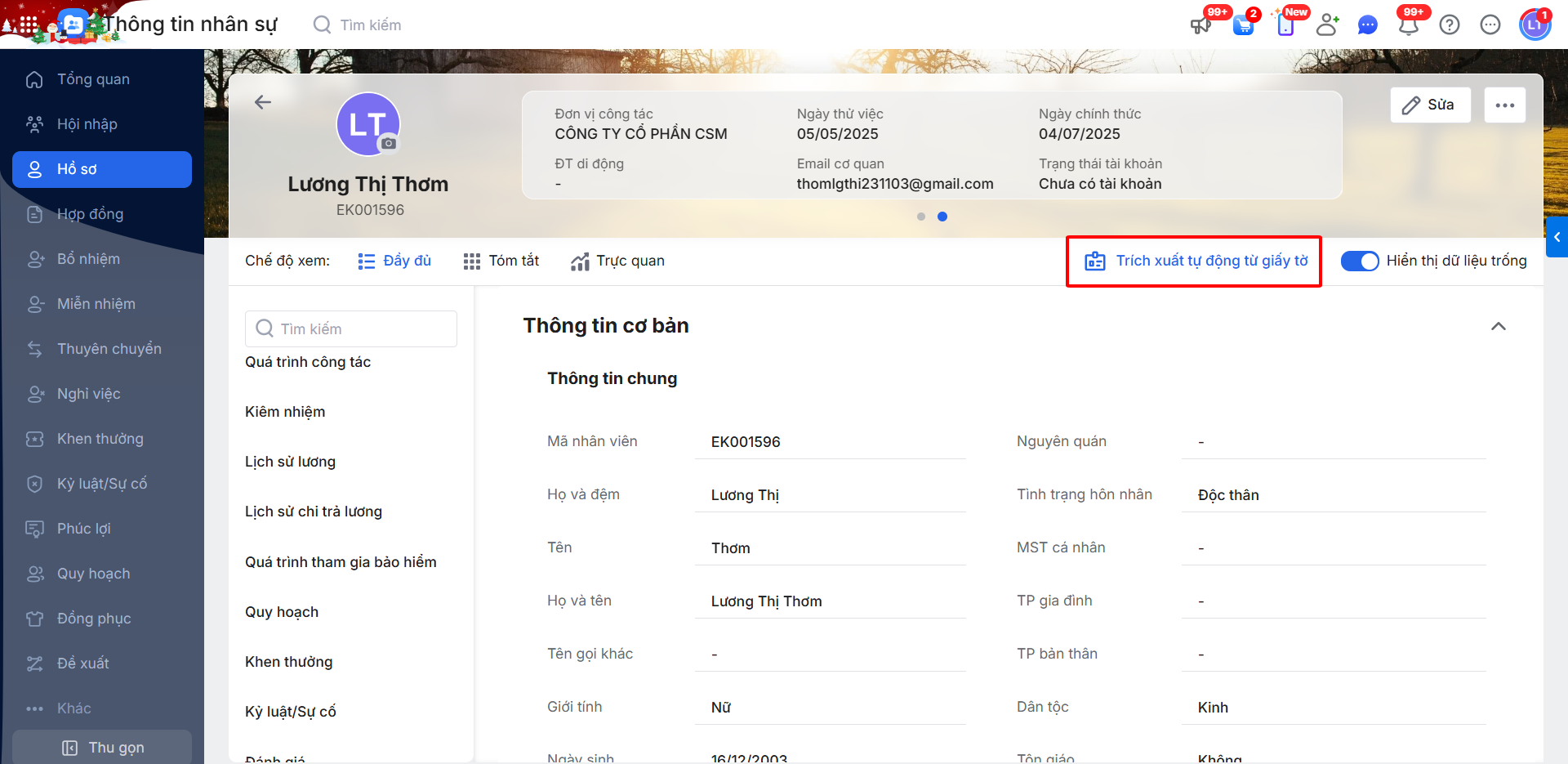Toggle Hiển thị dữ liệu trống switch
The width and height of the screenshot is (1568, 764).
pos(1360,261)
